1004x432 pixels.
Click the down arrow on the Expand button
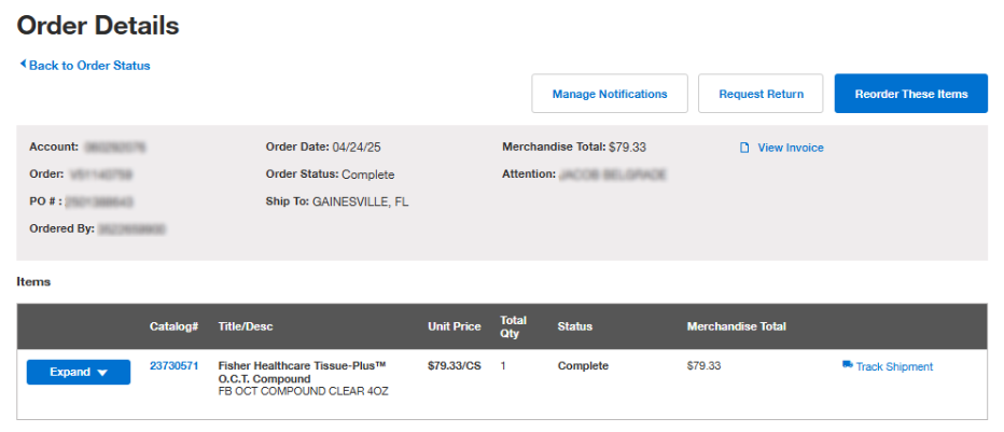click(x=103, y=373)
